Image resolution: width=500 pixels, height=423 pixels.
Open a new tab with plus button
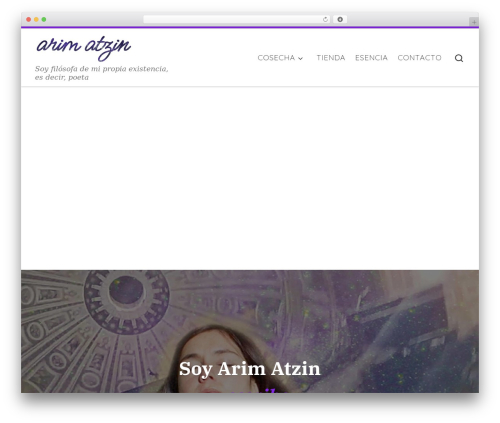(474, 22)
